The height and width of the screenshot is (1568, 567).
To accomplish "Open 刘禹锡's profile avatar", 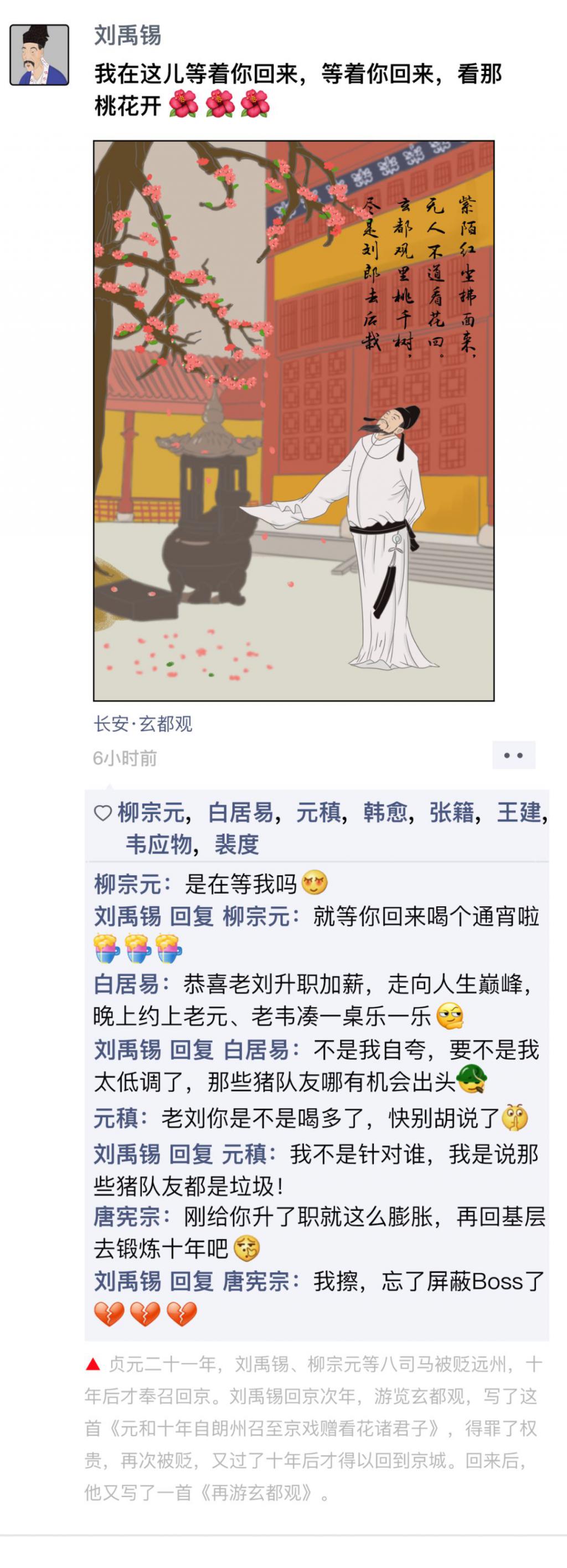I will tap(39, 55).
